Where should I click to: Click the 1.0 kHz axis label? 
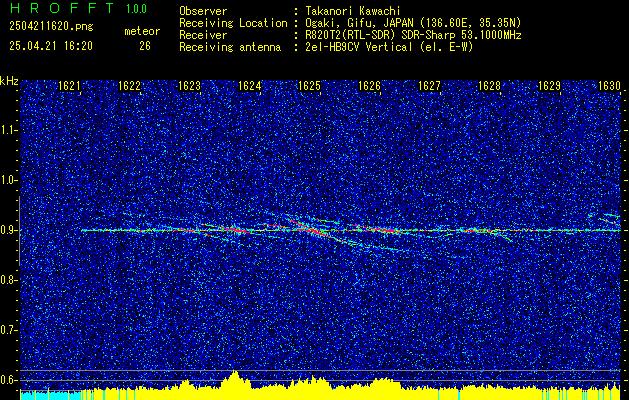point(8,180)
